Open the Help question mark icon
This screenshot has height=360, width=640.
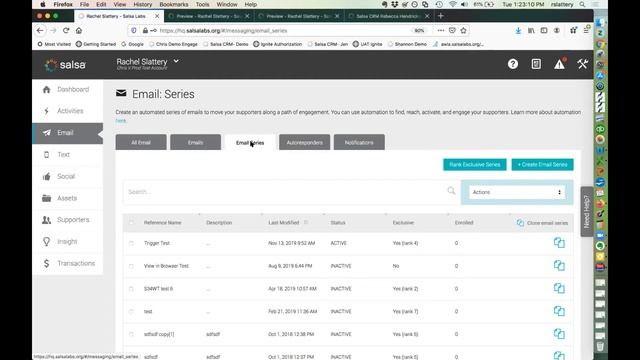coord(513,64)
